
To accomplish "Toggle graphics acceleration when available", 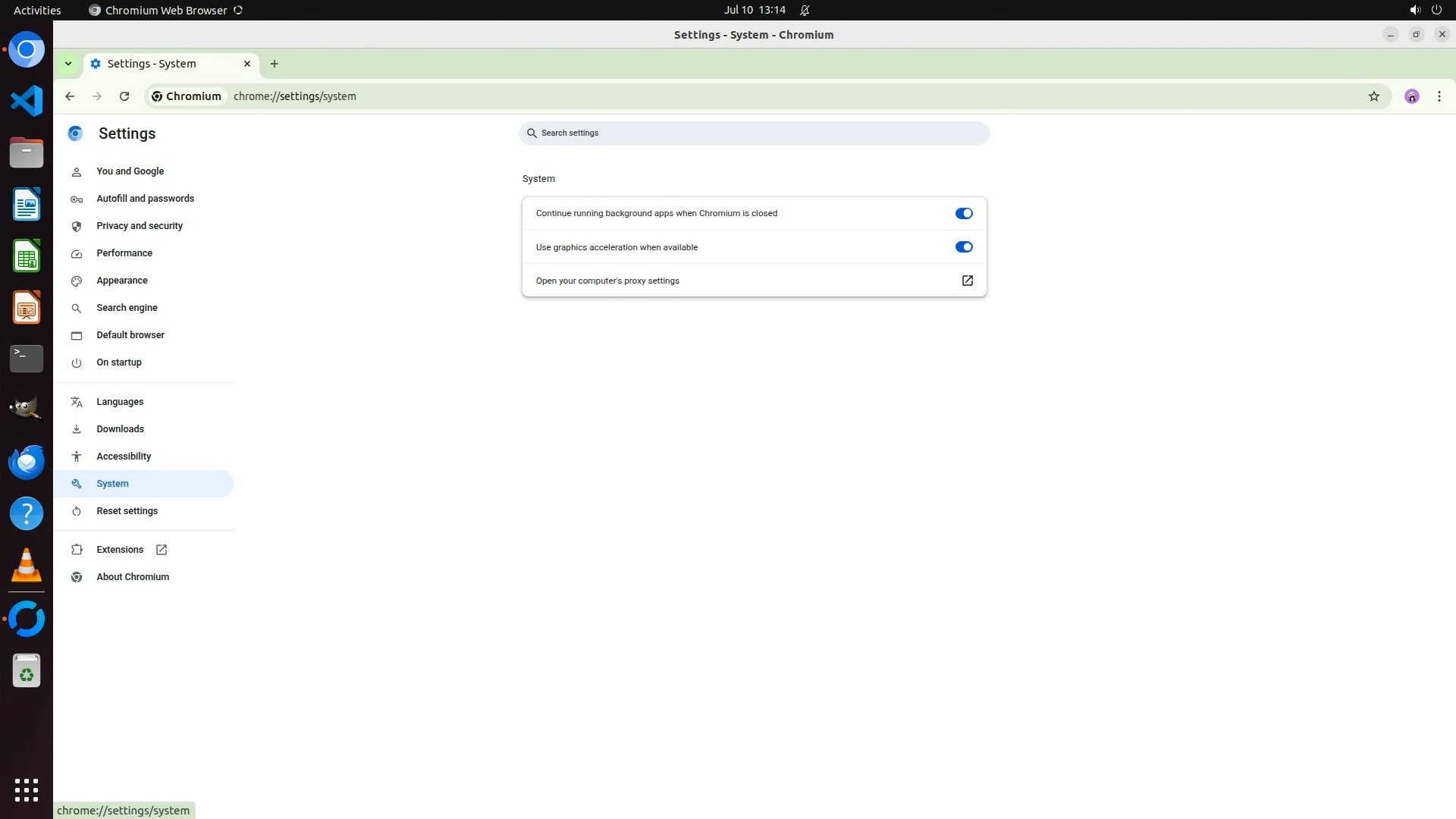I will (x=963, y=247).
